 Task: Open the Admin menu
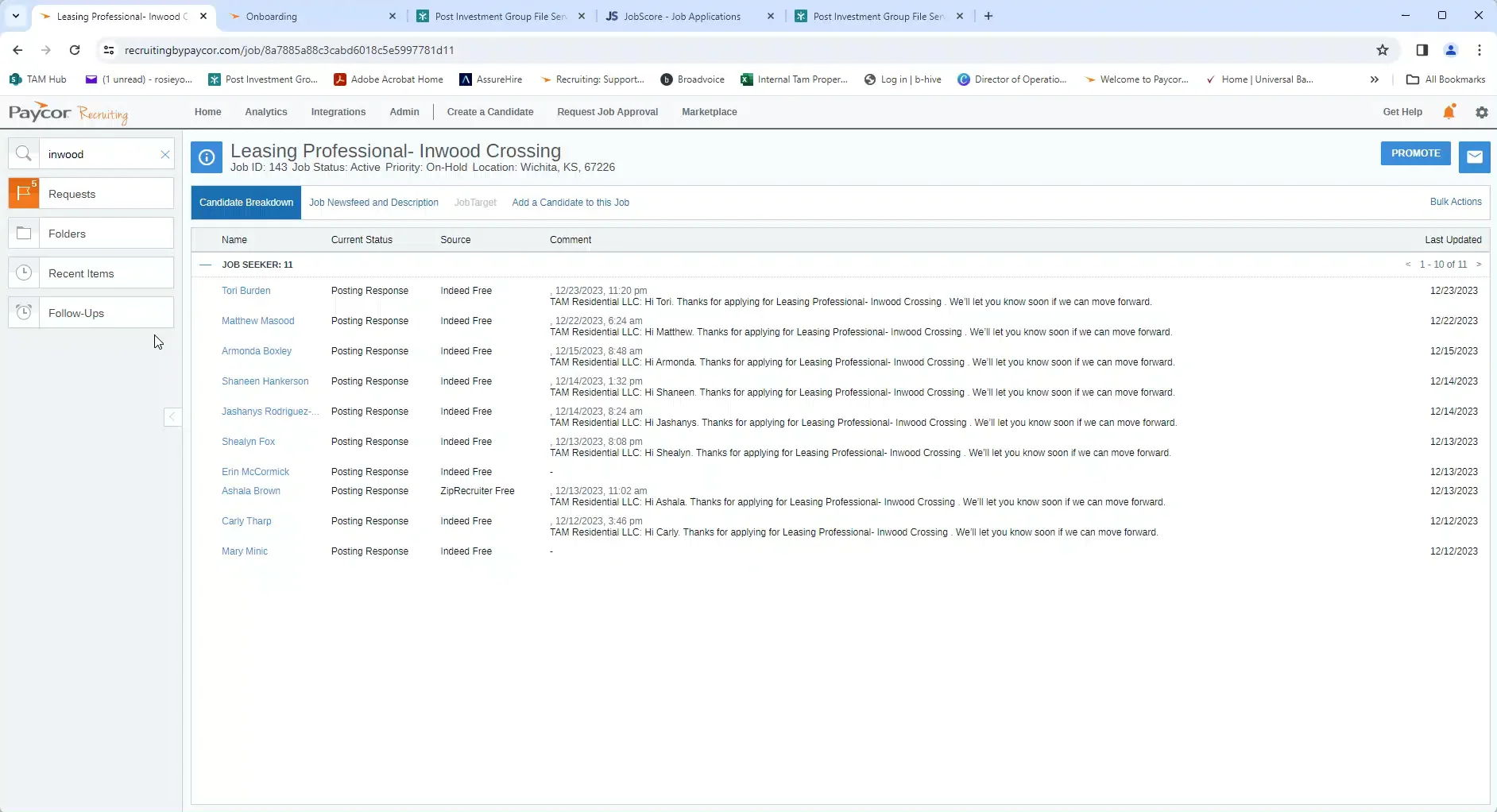click(x=404, y=112)
